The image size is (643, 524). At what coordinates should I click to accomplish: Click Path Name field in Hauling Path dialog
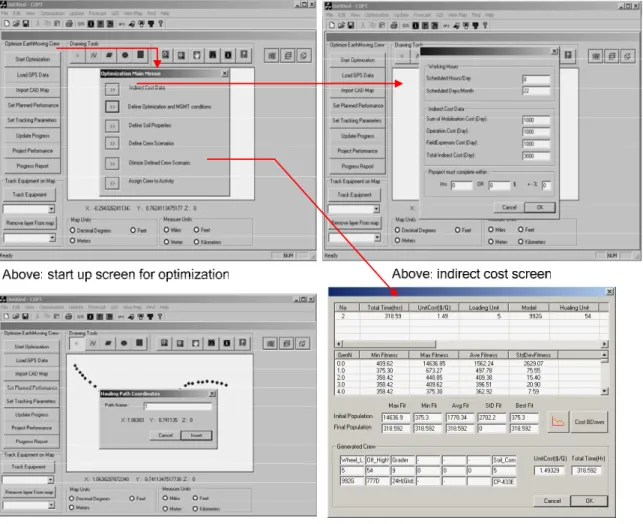point(178,406)
